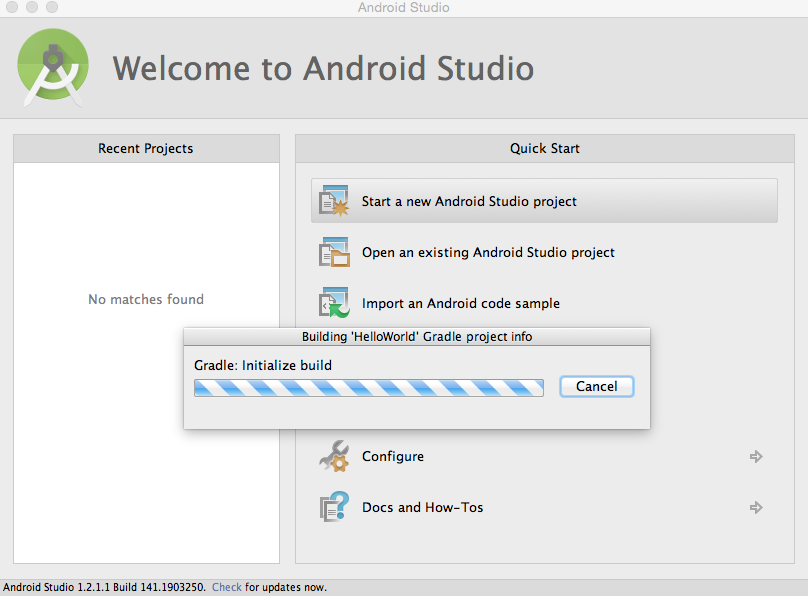Viewport: 808px width, 596px height.
Task: Click the open existing project folder icon
Action: 334,252
